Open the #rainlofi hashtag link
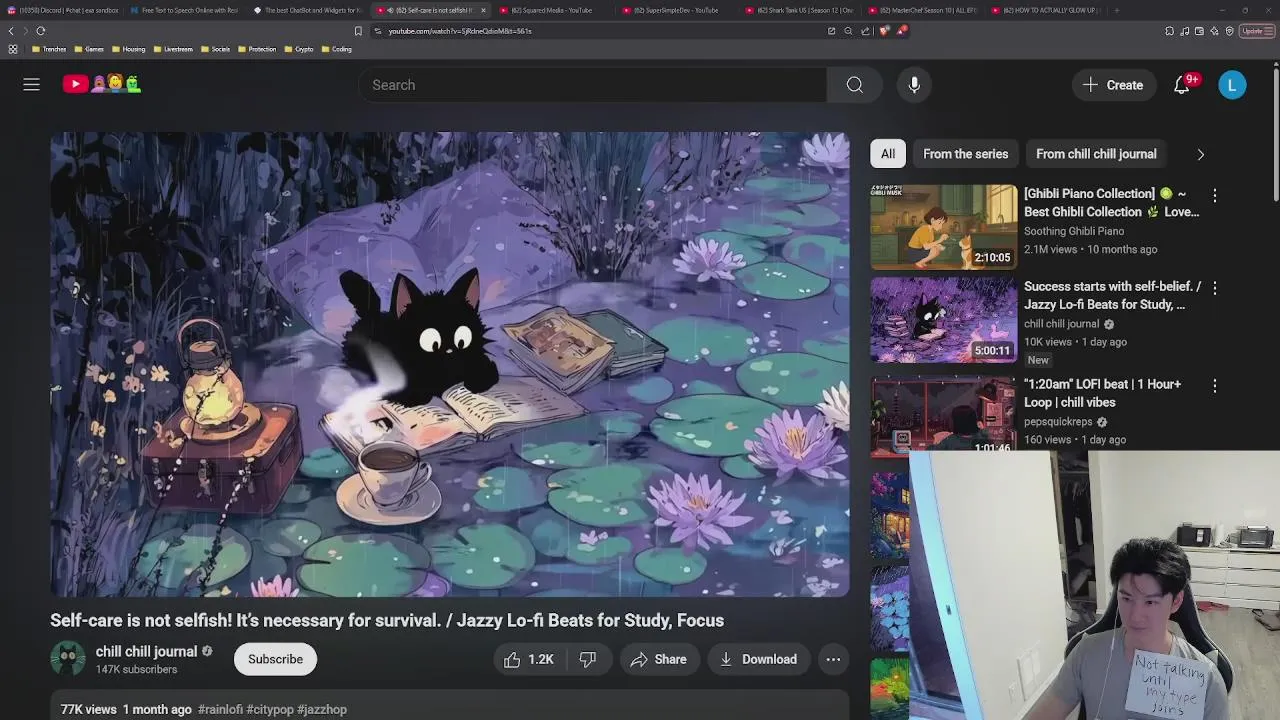 (220, 709)
